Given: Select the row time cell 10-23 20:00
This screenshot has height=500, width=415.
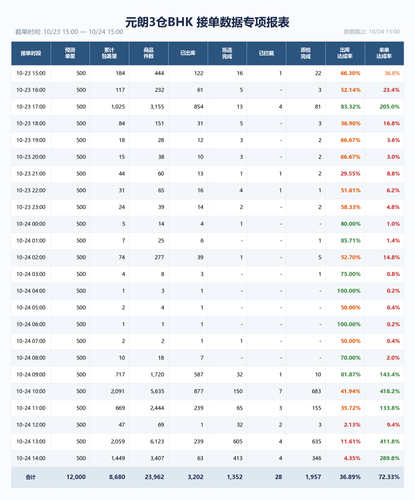Looking at the screenshot, I should (x=31, y=157).
